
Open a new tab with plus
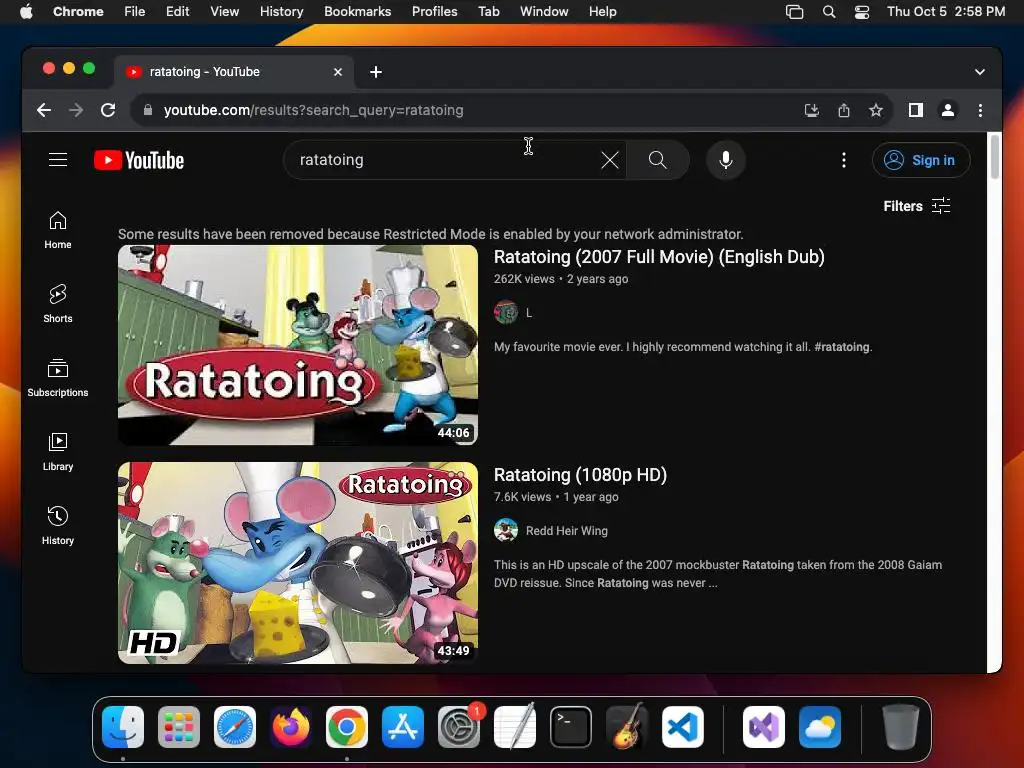(x=376, y=72)
